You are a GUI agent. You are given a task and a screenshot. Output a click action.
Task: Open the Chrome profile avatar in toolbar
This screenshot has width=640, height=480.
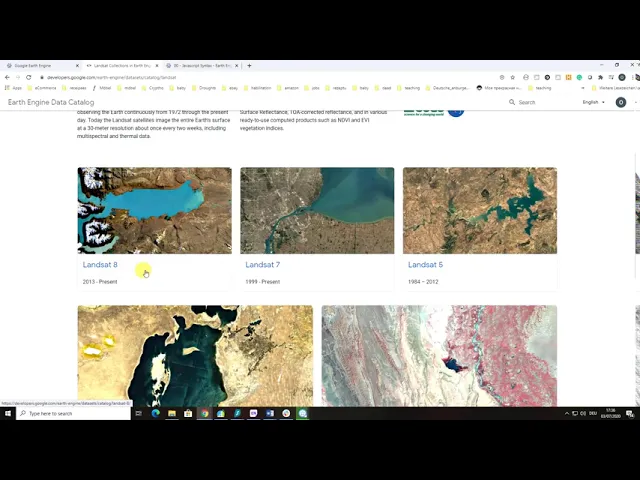(622, 77)
